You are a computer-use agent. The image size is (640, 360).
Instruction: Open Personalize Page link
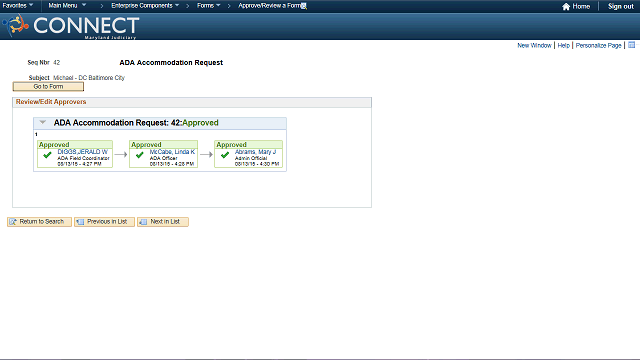[x=598, y=45]
